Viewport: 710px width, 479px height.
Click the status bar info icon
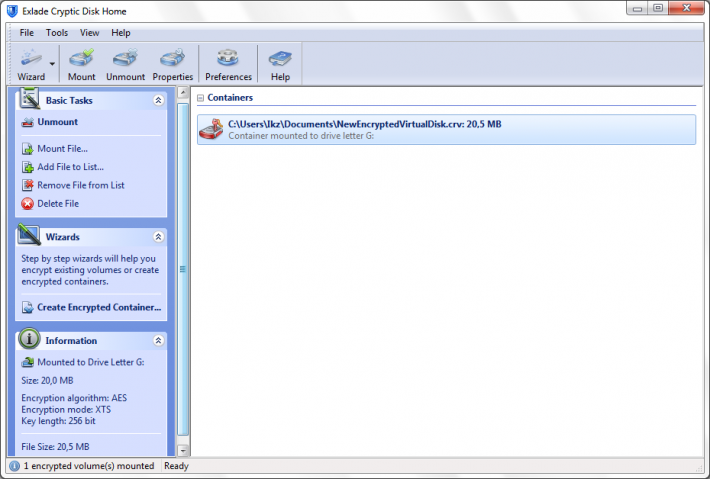pos(14,466)
